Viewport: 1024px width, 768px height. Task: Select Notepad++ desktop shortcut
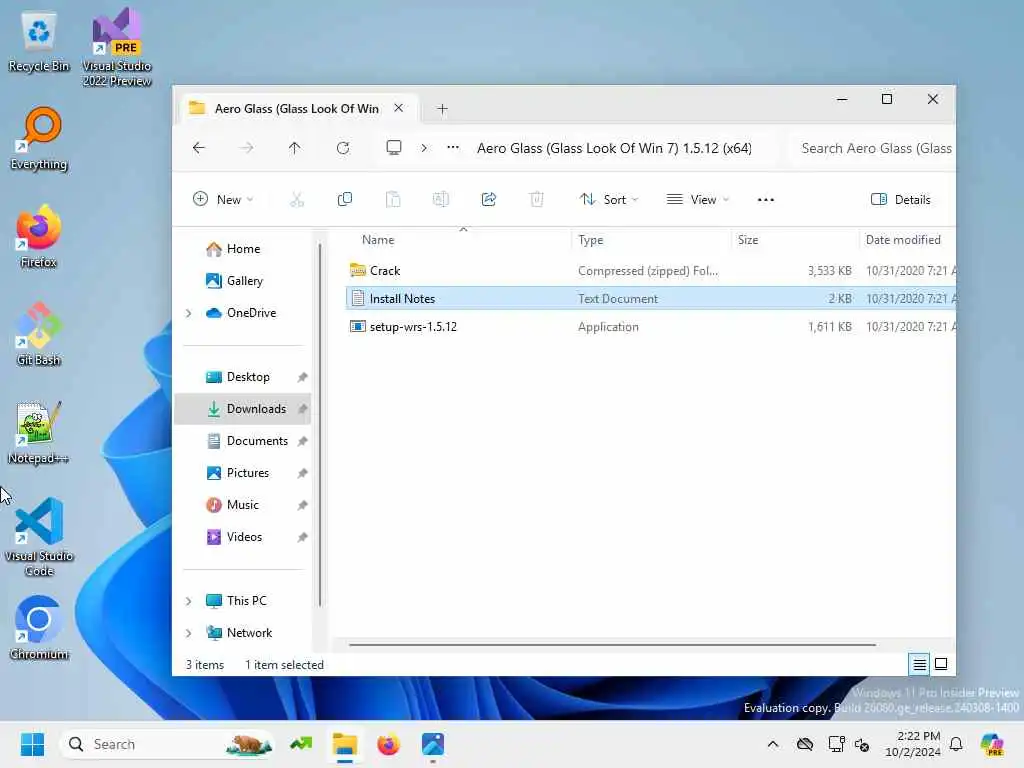click(x=39, y=433)
